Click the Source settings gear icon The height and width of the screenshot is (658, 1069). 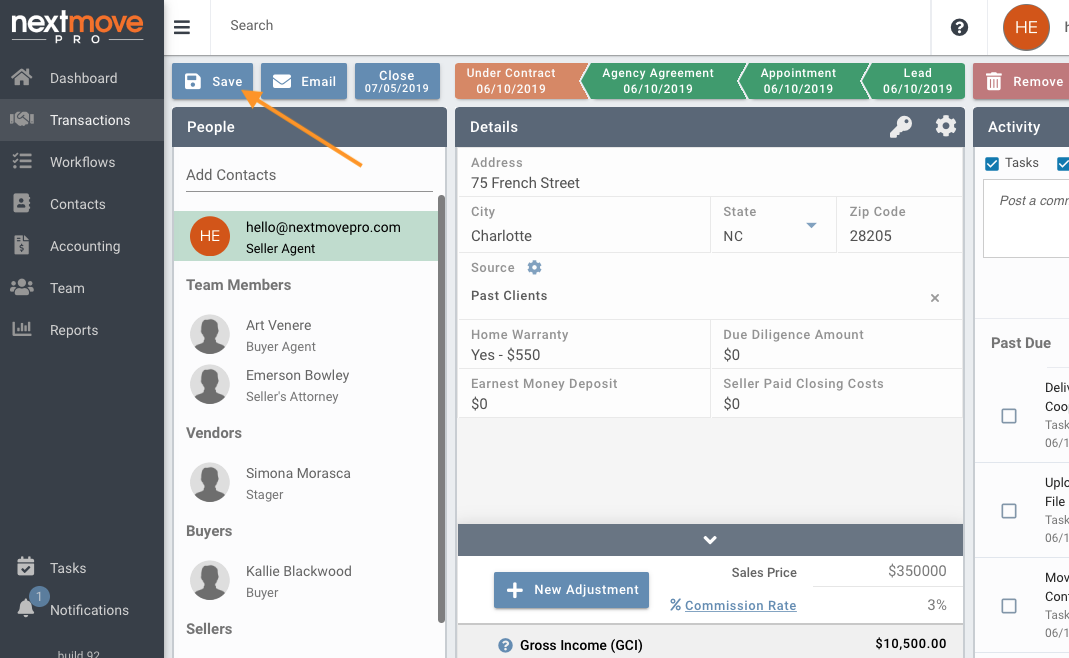pos(534,267)
